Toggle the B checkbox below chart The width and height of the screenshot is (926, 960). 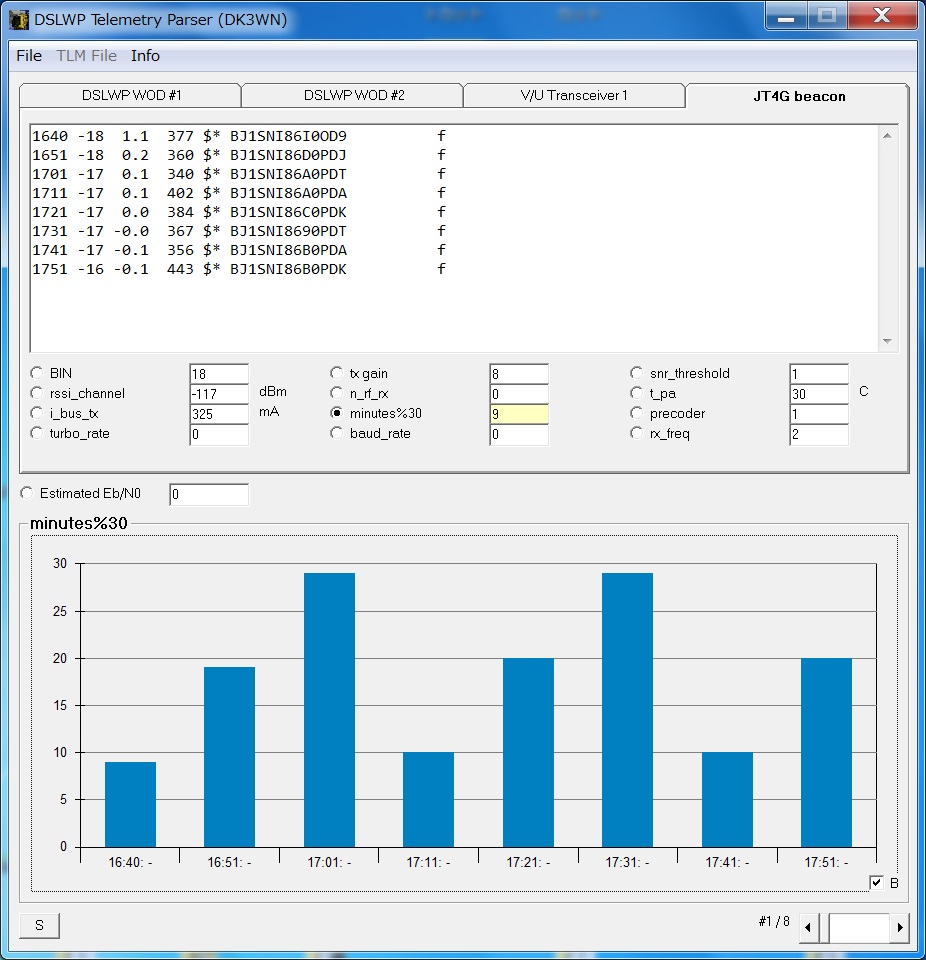[x=877, y=882]
